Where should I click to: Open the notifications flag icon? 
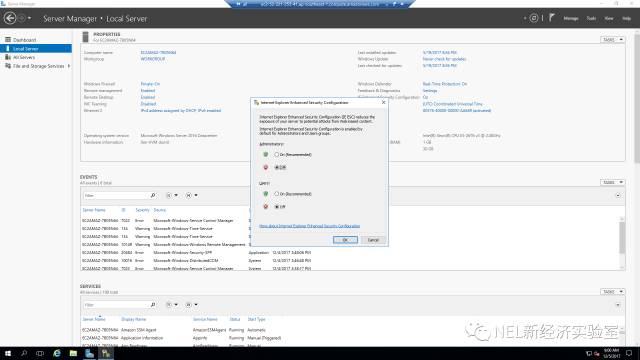(551, 18)
